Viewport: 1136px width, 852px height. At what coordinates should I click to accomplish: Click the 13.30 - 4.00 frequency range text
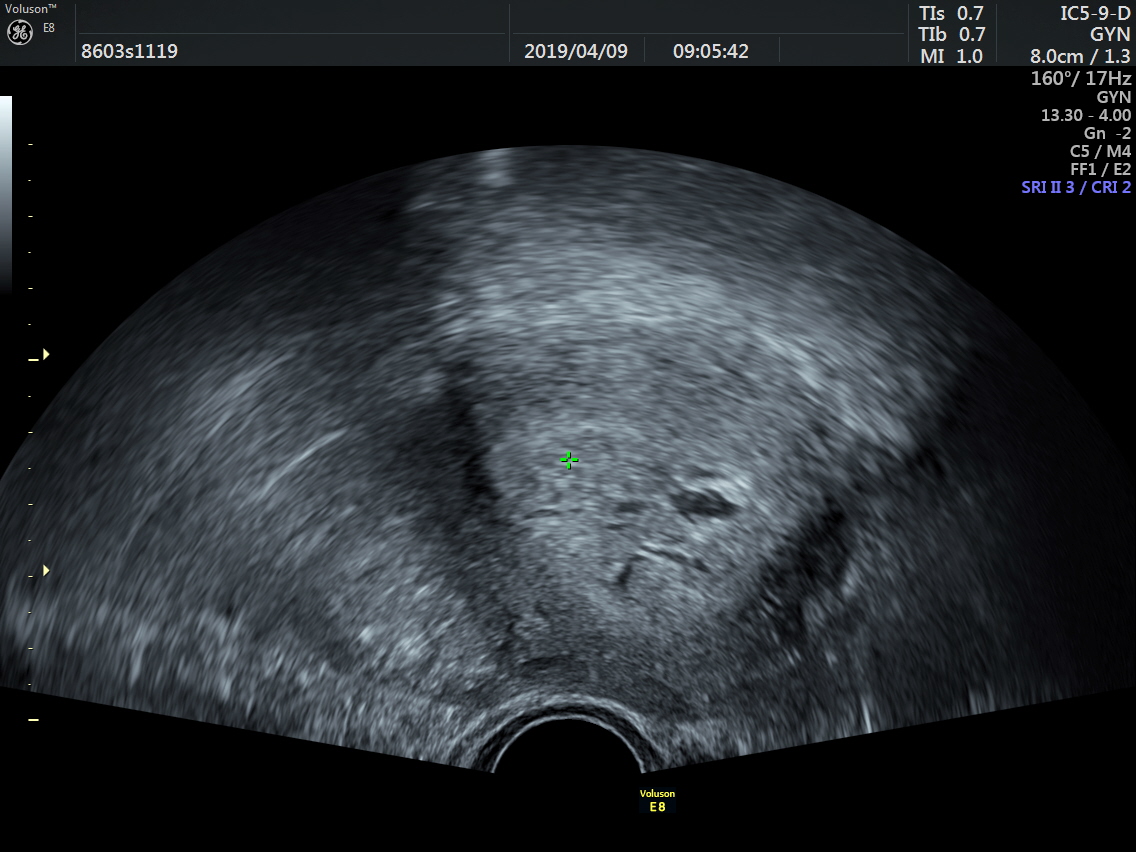click(x=1086, y=115)
